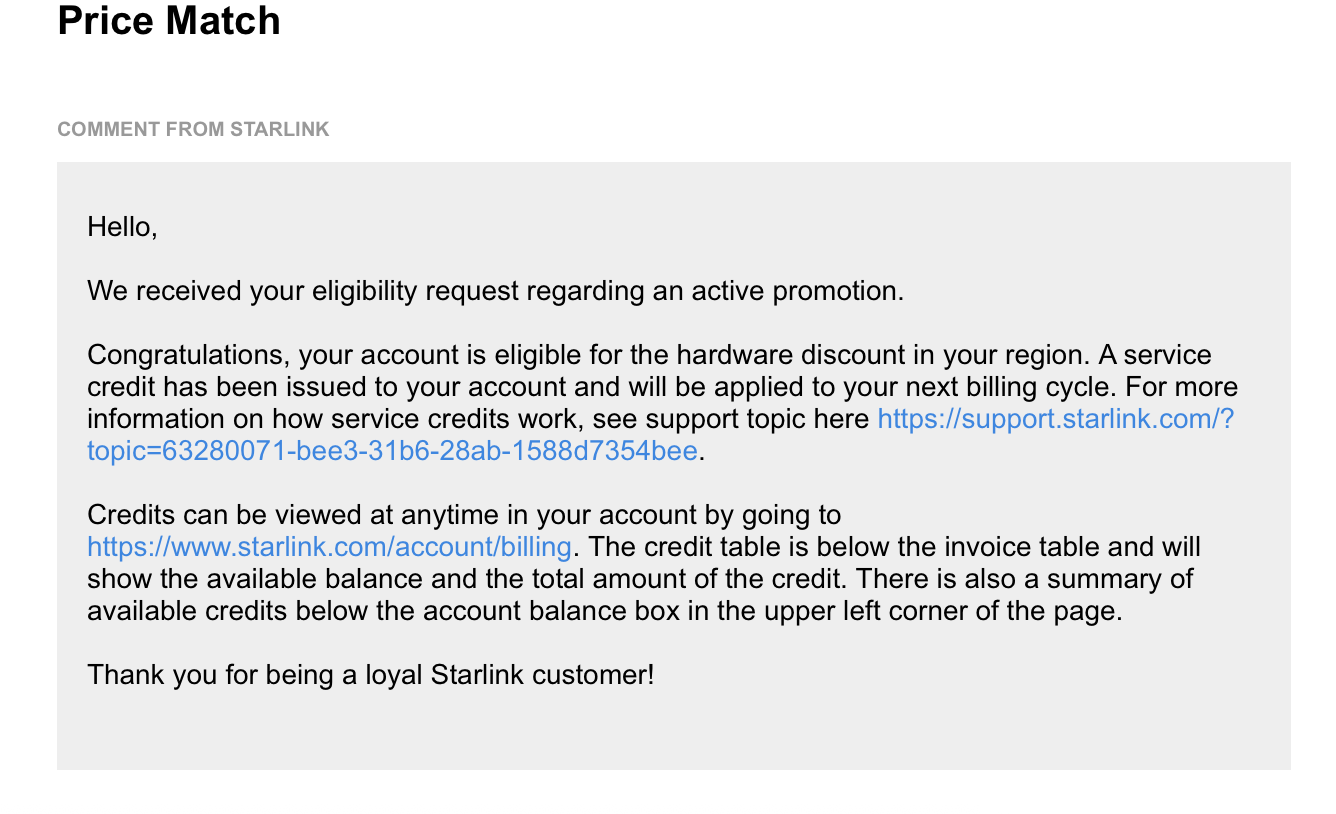Click the COMMENT FROM STARLINK label
Screen dimensions: 1336x814
(193, 129)
